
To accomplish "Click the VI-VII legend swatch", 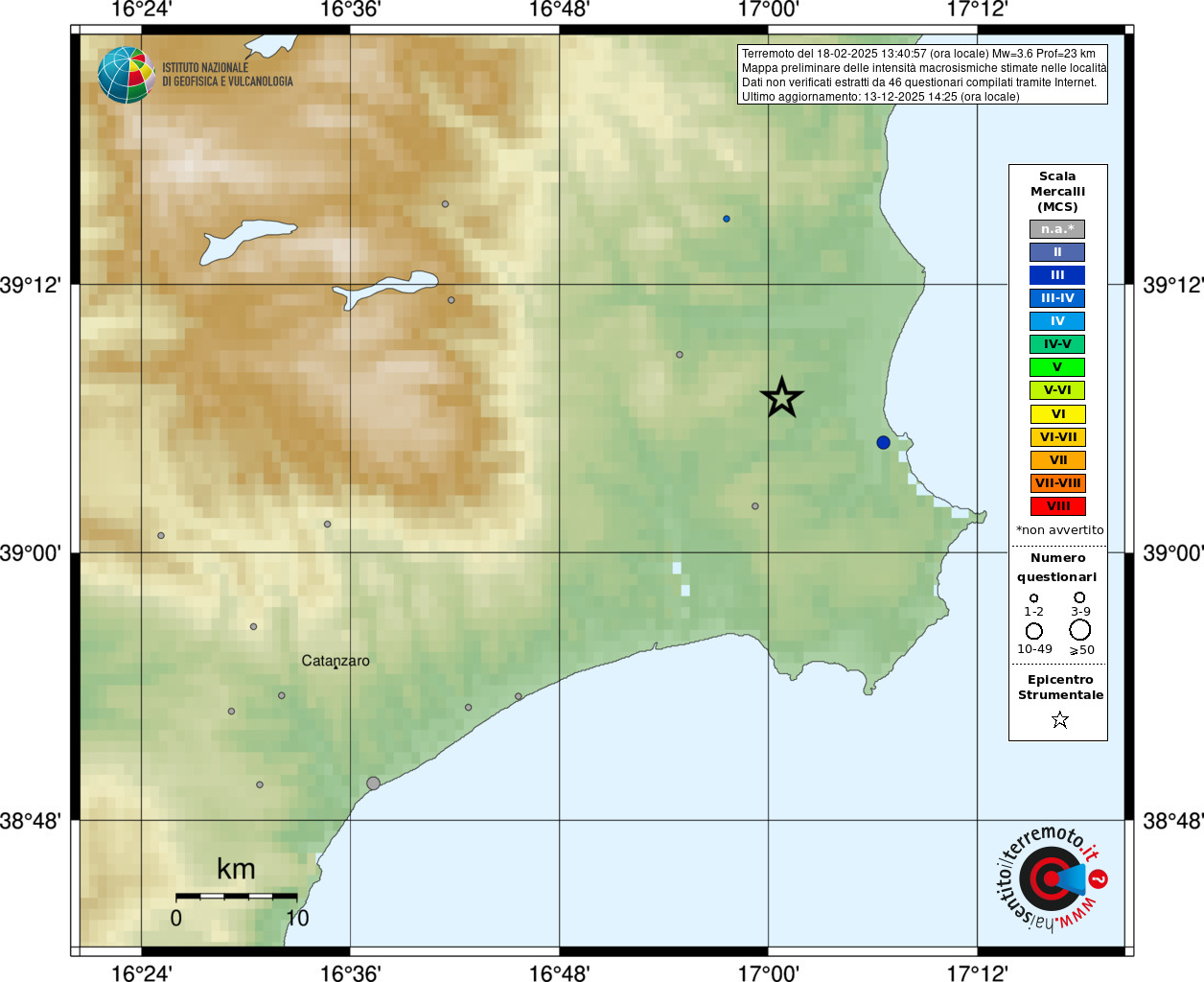I will pyautogui.click(x=1057, y=437).
